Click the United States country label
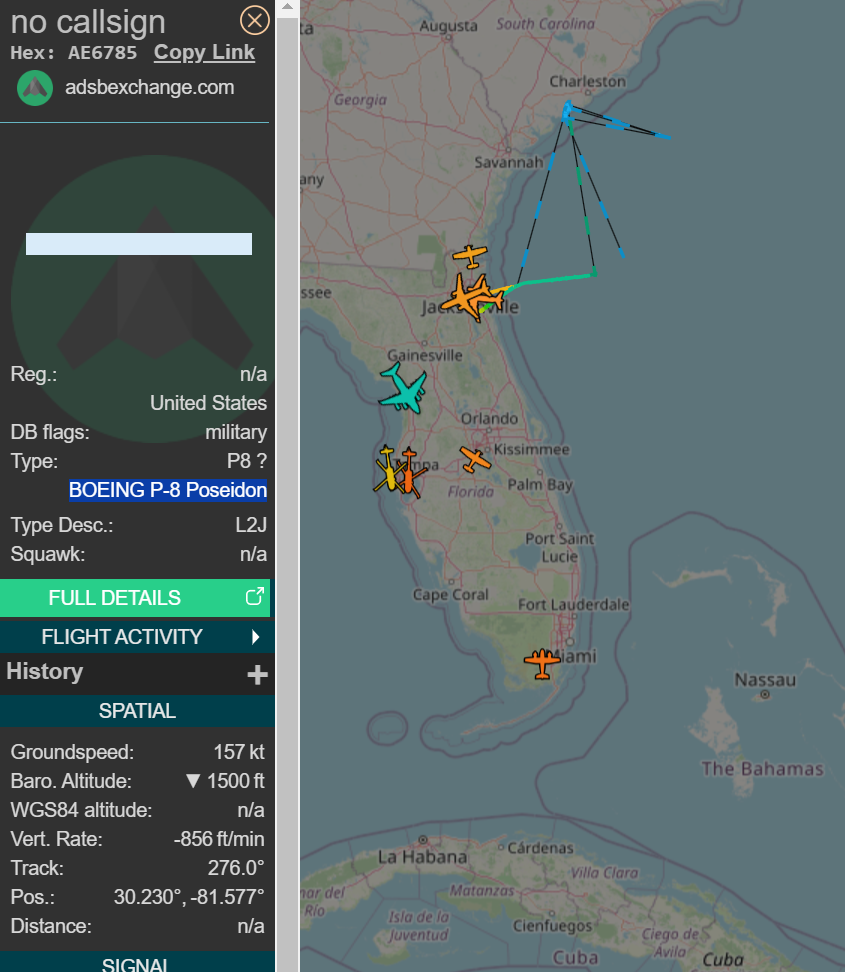This screenshot has width=845, height=972. tap(208, 403)
